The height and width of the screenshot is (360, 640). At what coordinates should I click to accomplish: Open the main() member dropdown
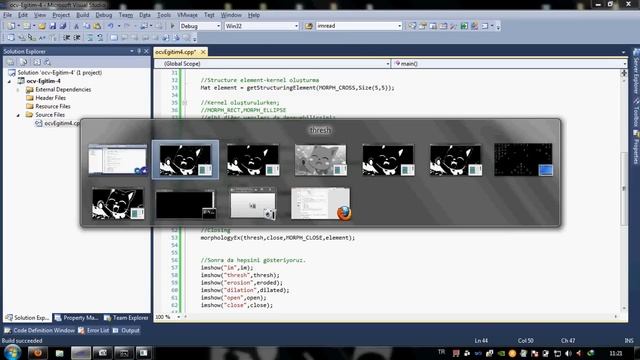point(509,64)
